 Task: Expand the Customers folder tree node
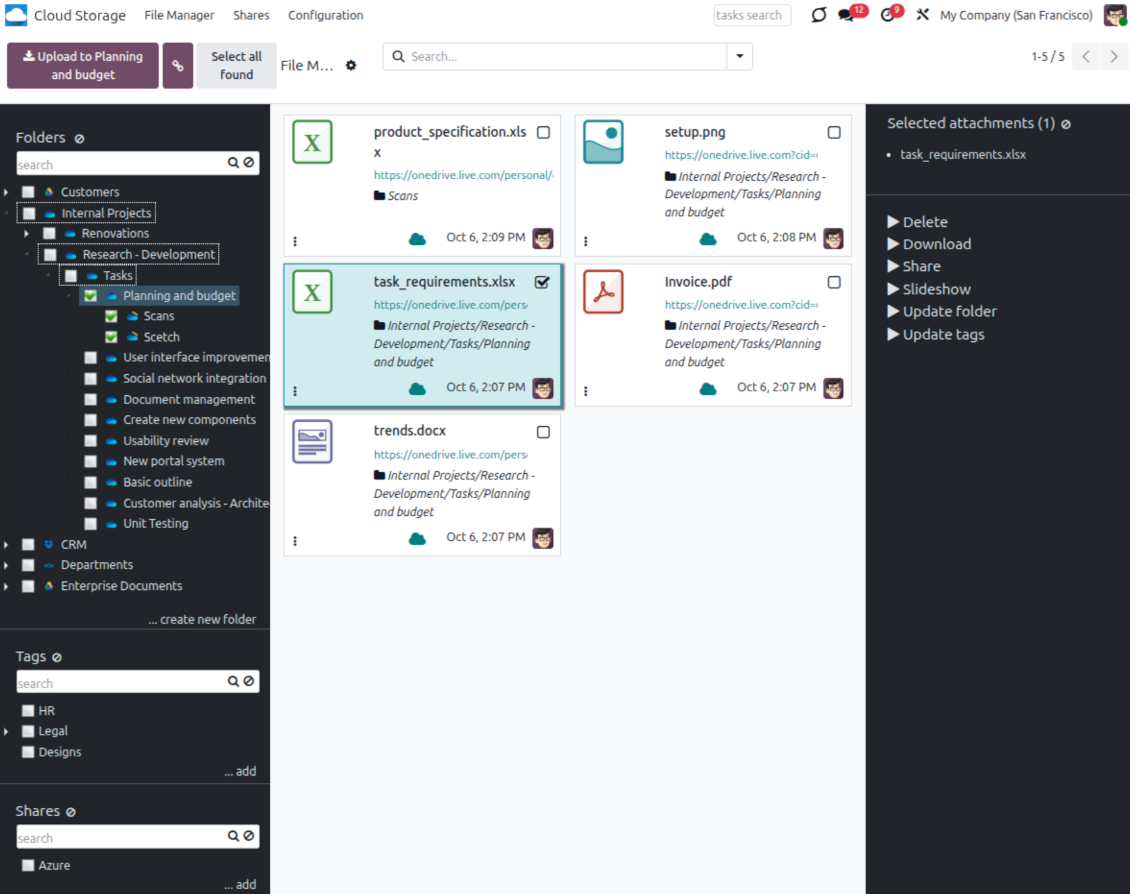click(6, 192)
